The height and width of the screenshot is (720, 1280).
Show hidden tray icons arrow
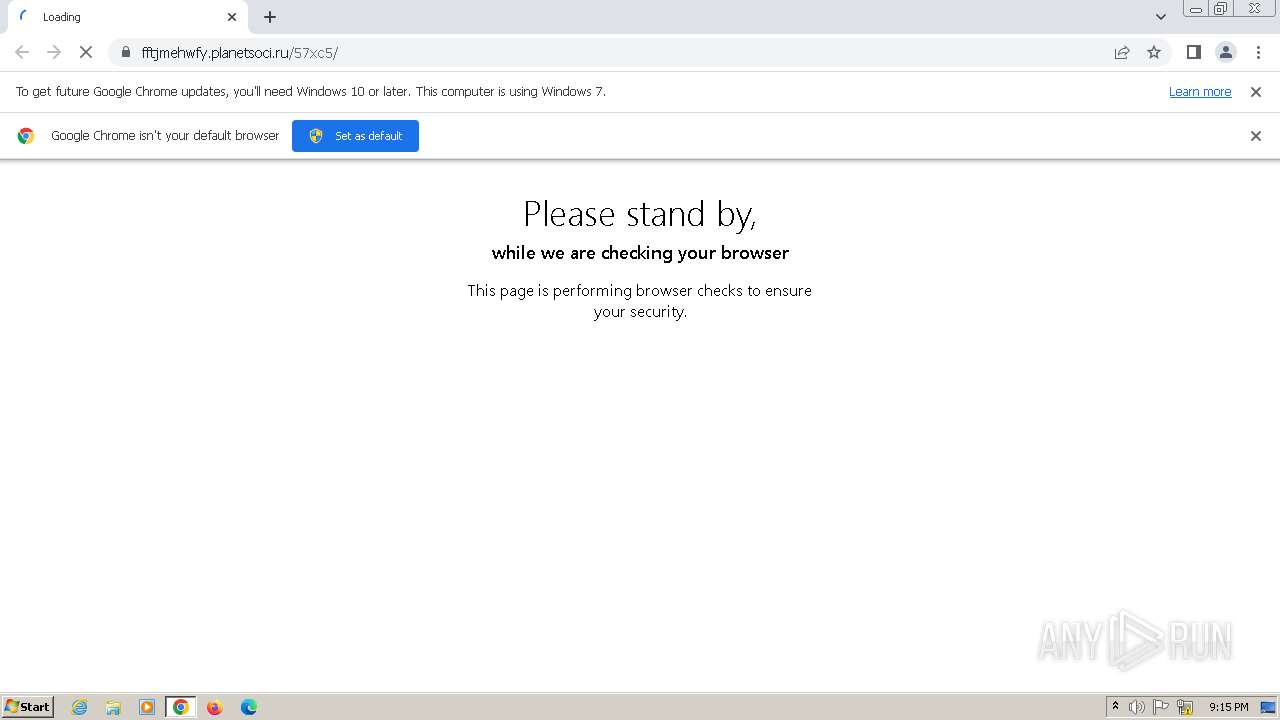point(1115,707)
